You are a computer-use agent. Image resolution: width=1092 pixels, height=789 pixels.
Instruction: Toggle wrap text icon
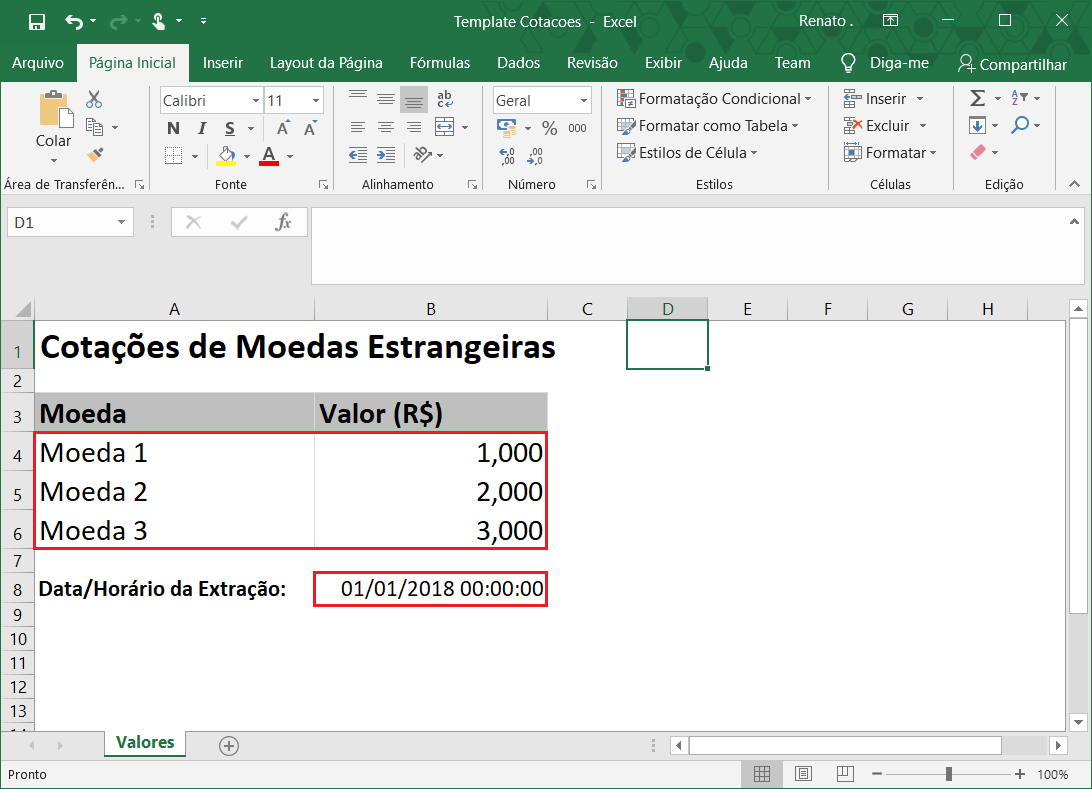445,99
